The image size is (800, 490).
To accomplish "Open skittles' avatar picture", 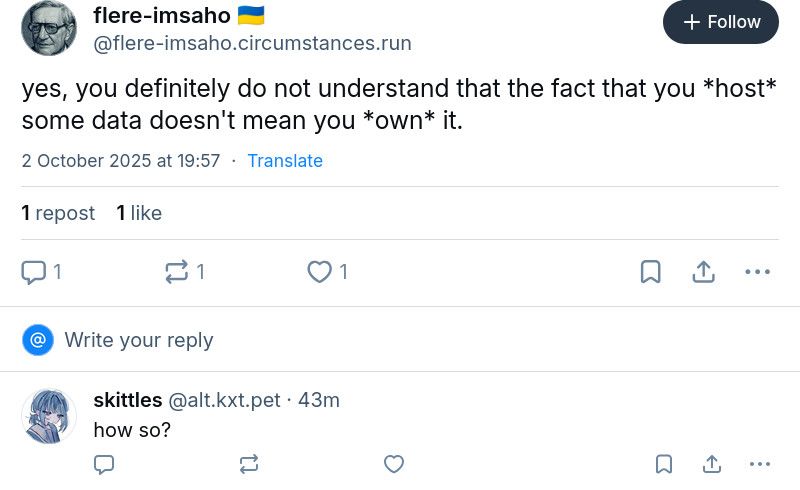I will point(48,415).
